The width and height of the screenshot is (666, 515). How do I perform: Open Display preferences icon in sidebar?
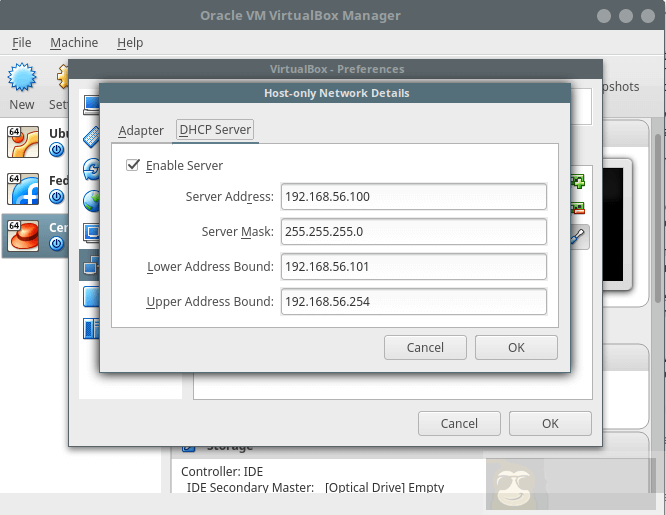[91, 233]
